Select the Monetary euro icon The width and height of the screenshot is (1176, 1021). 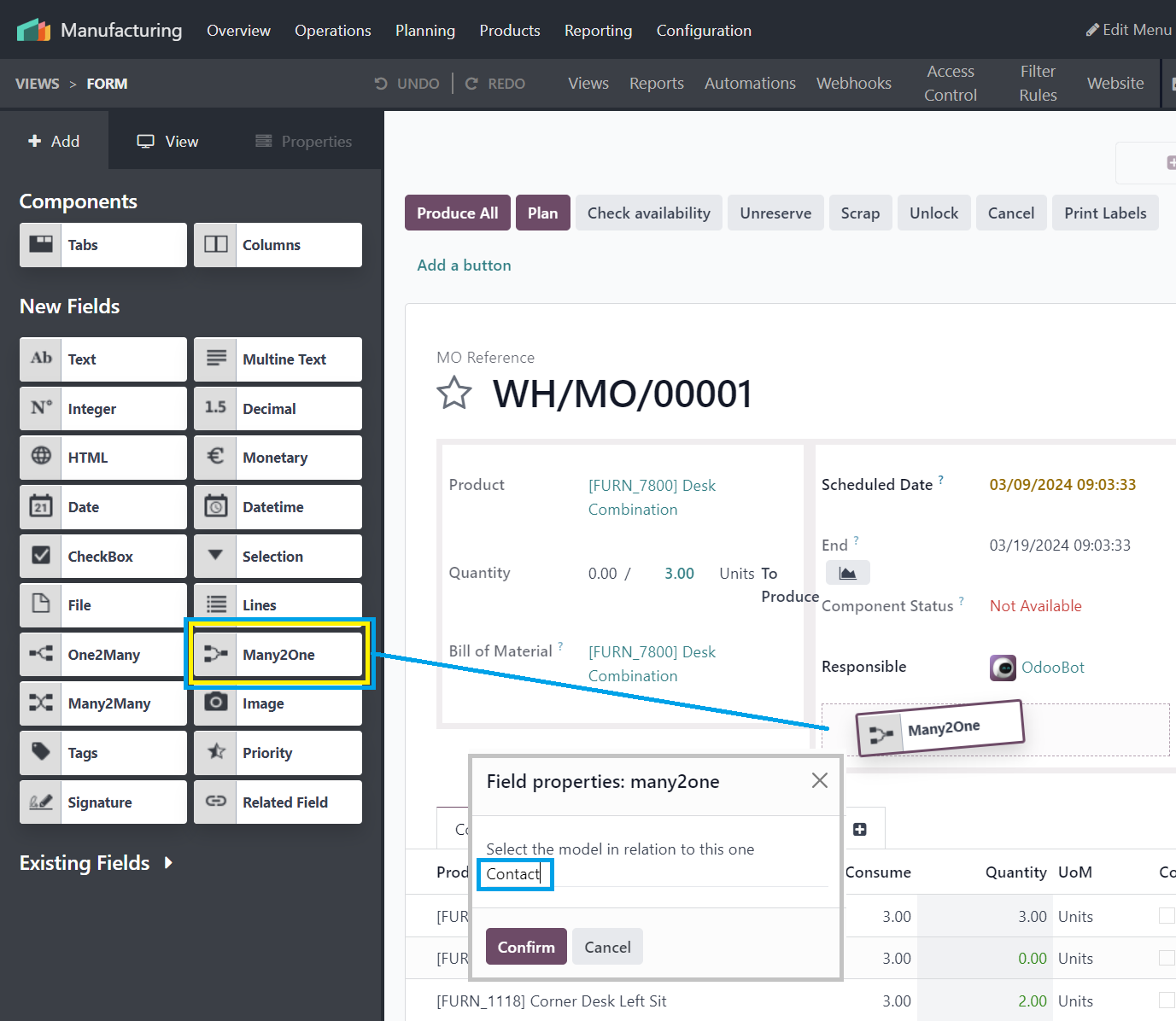click(x=216, y=457)
